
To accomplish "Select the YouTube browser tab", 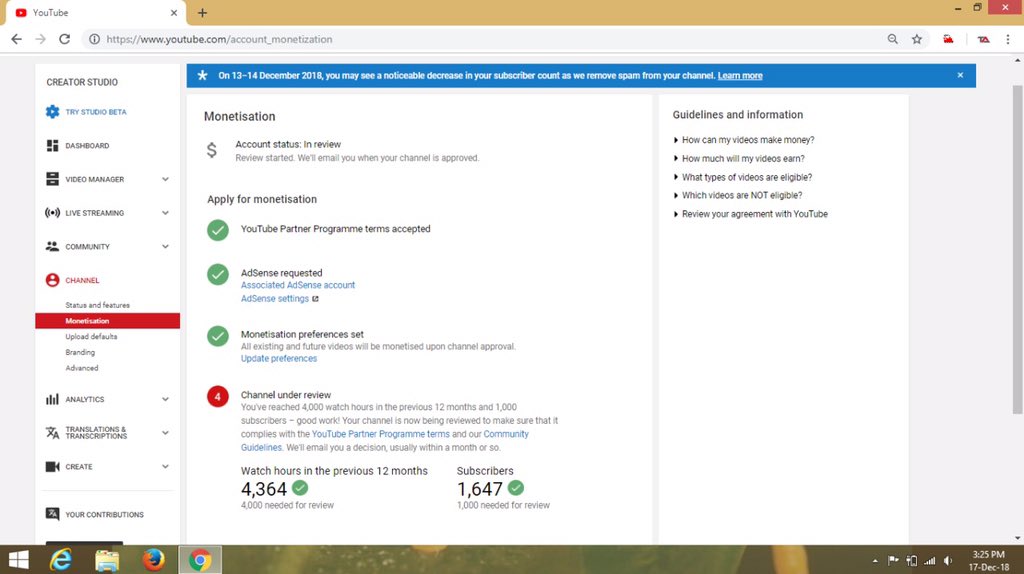I will (x=95, y=13).
